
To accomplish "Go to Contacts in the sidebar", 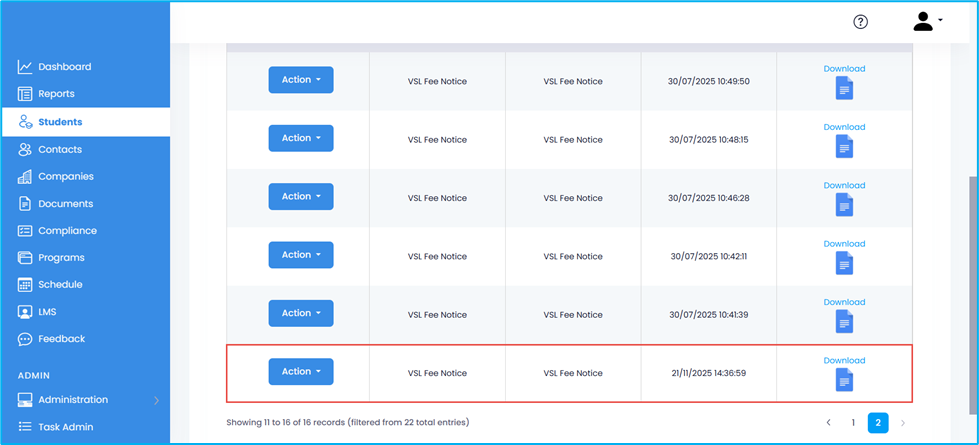I will coord(60,150).
